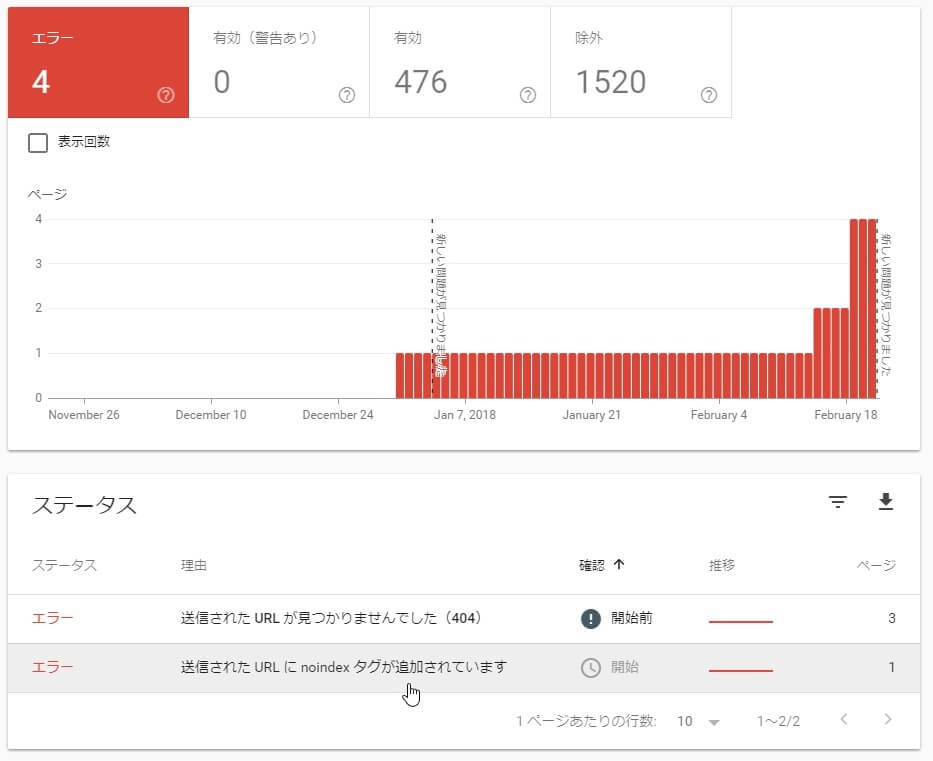Select the 有効(警告あり) tab showing 0
Viewport: 933px width, 761px height.
coord(279,62)
